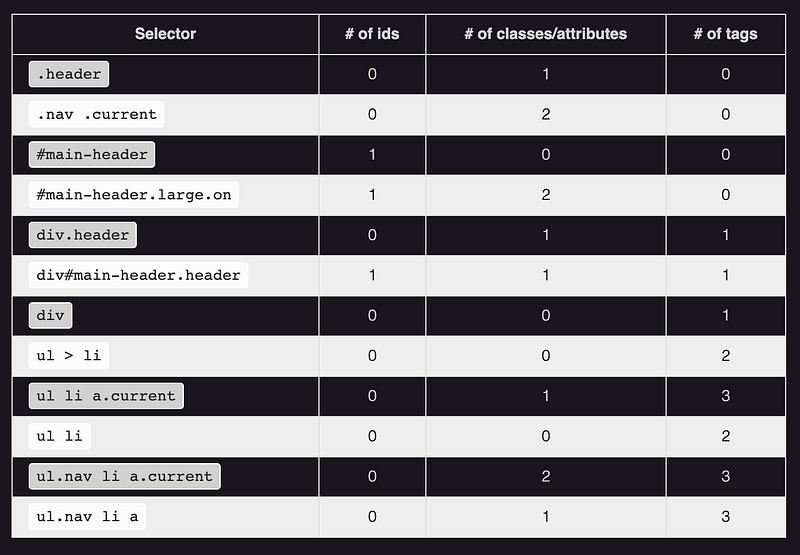Select the div.header selector chip
800x555 pixels.
(83, 235)
